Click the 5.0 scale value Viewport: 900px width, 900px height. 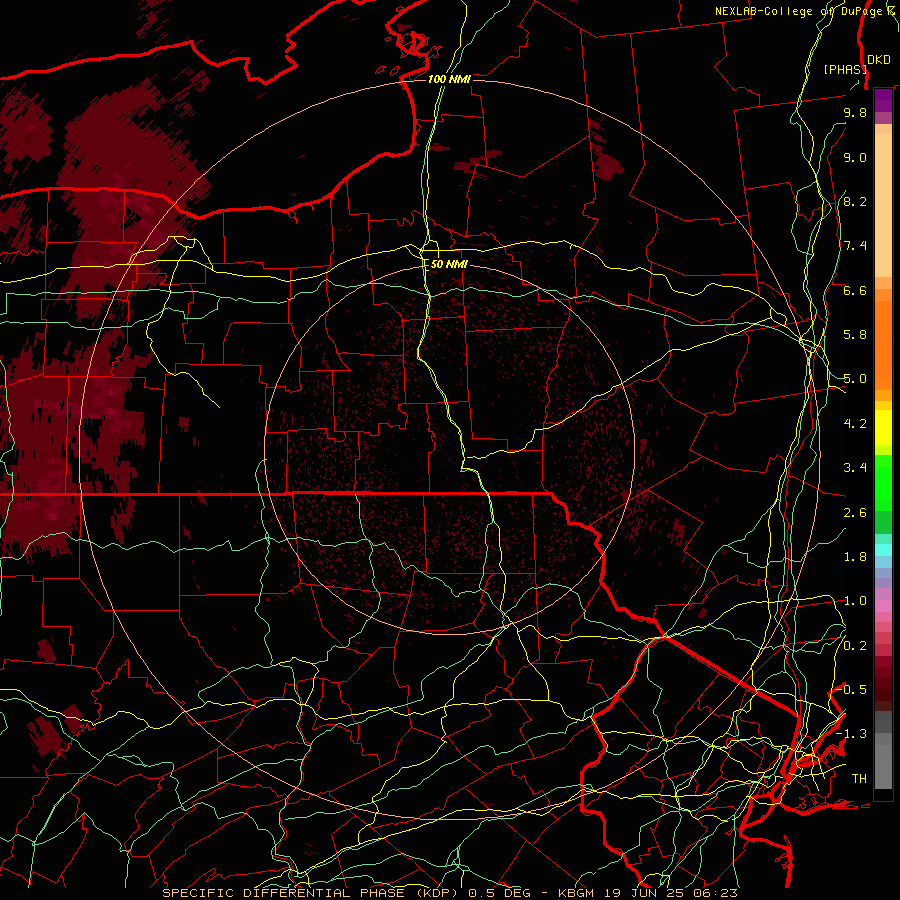pos(855,379)
